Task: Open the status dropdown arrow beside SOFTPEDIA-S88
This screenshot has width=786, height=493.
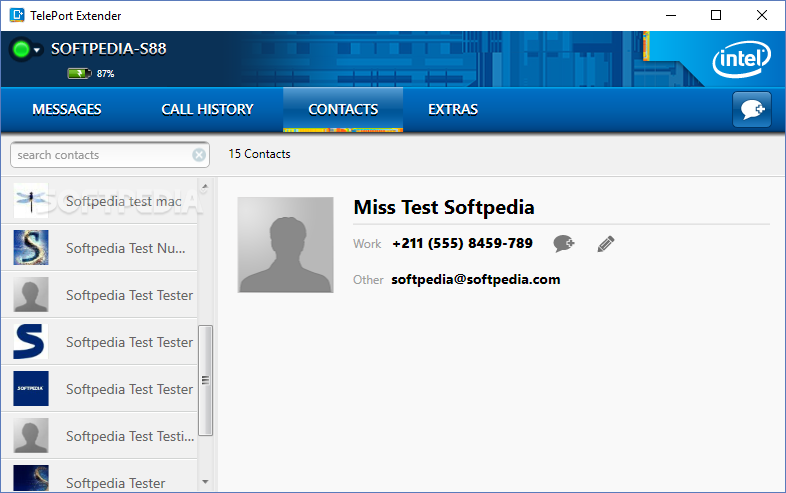Action: tap(37, 50)
